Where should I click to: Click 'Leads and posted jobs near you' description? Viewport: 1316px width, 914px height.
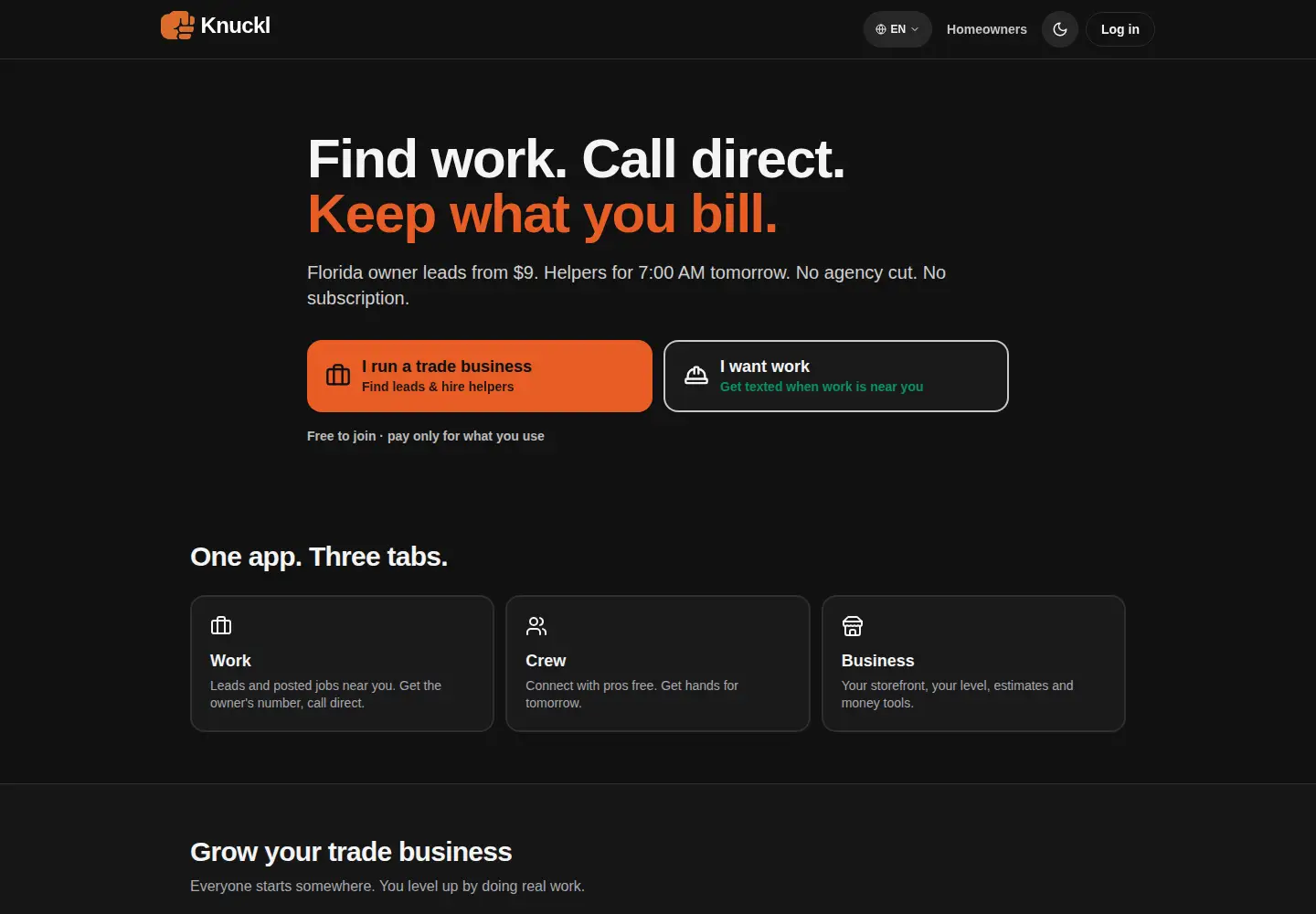click(x=325, y=694)
